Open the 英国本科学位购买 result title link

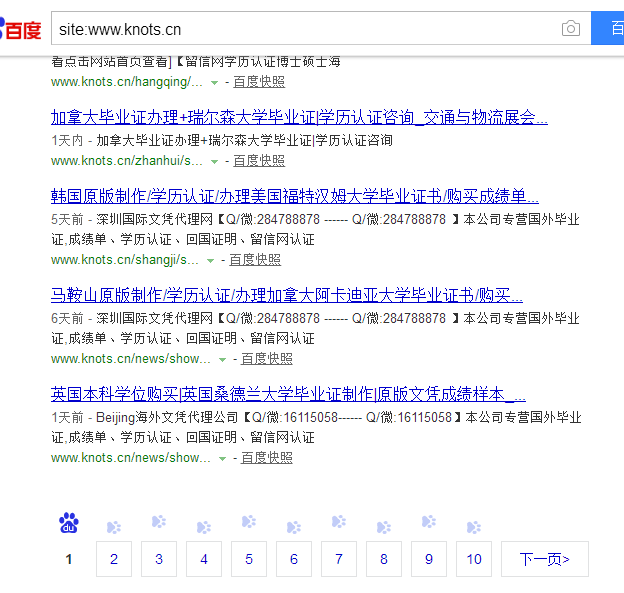(x=288, y=393)
